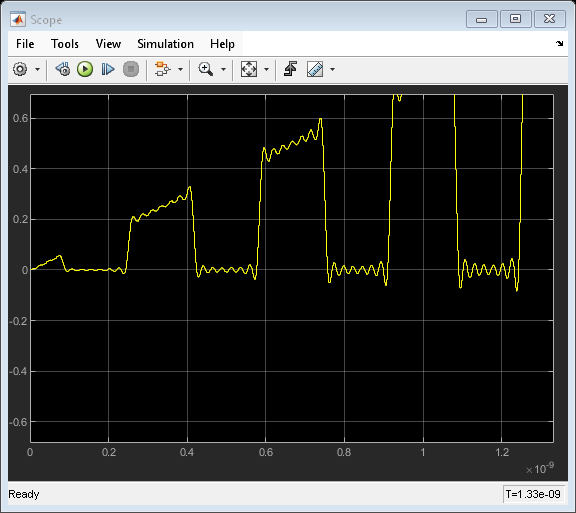Open the File menu
576x513 pixels.
25,44
